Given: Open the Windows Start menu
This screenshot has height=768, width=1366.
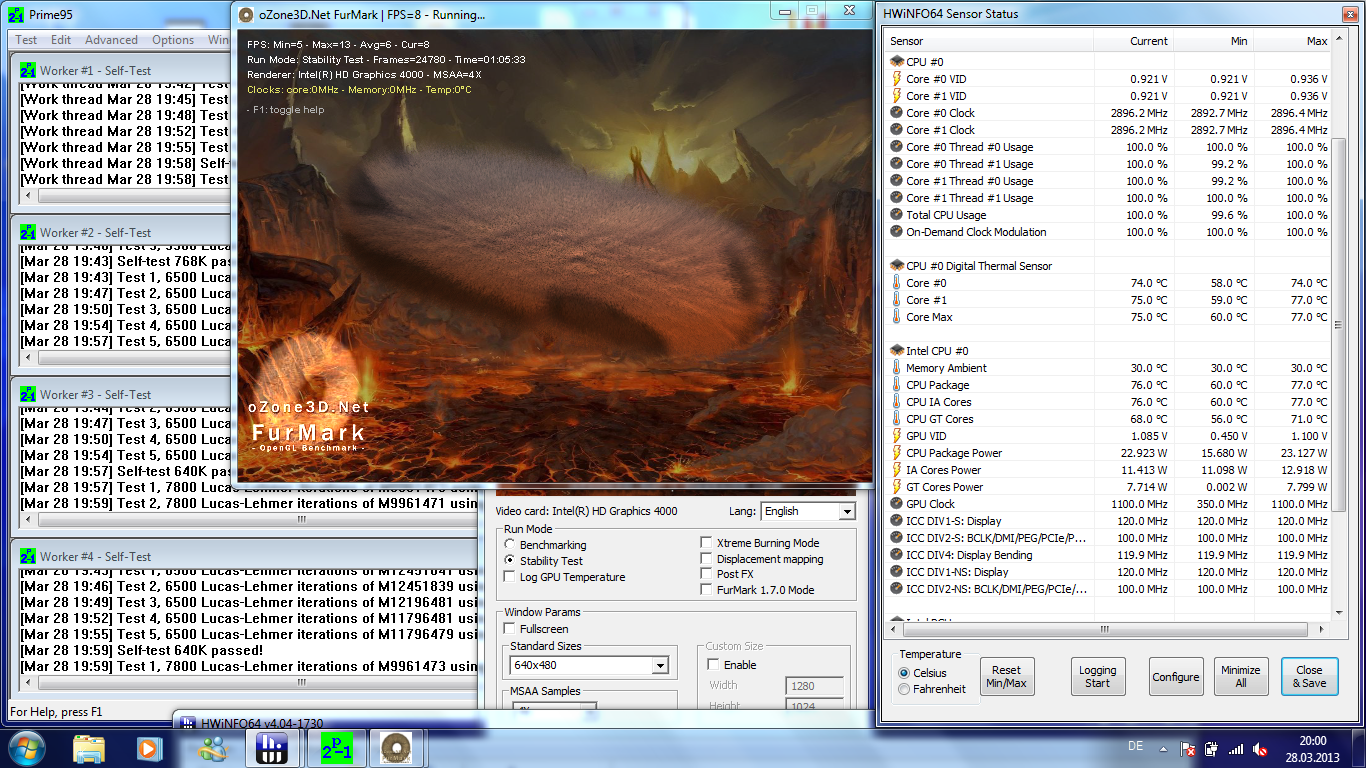Looking at the screenshot, I should (x=26, y=747).
